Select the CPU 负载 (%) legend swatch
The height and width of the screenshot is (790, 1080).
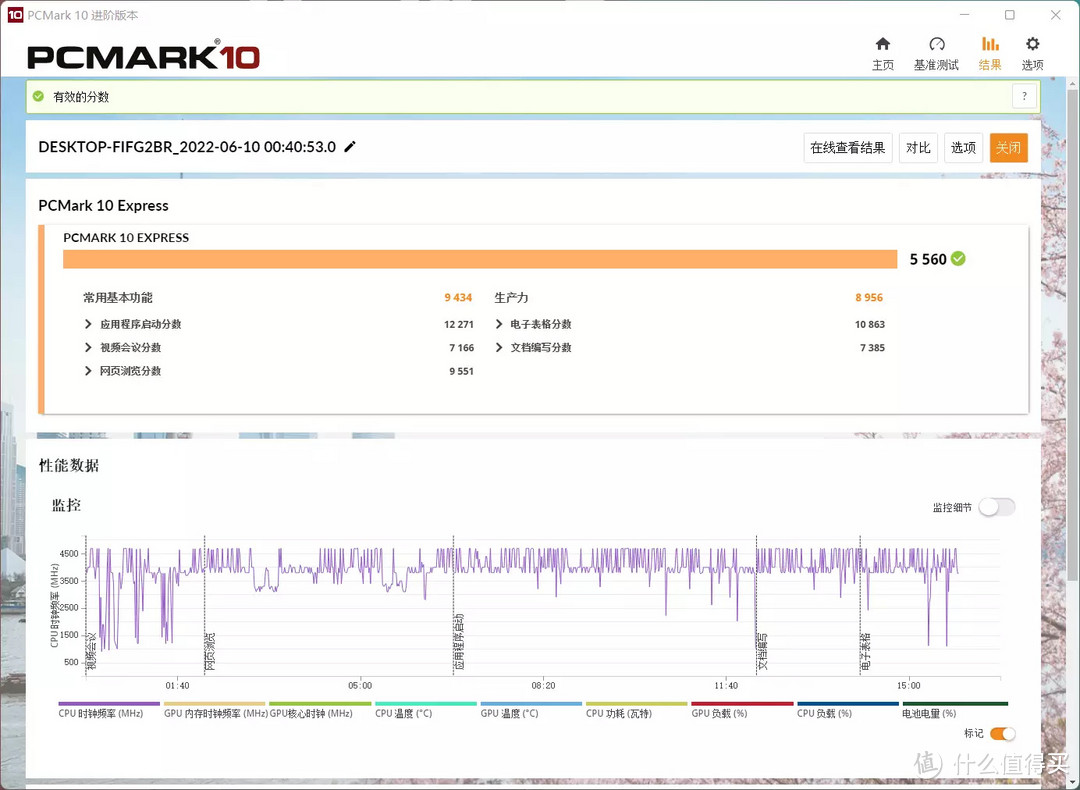click(x=848, y=704)
